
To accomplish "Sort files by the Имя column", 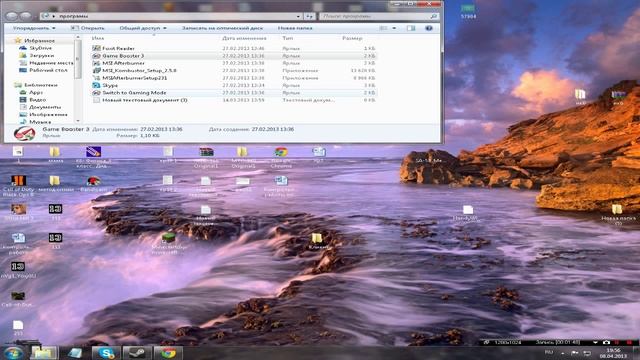I will coord(98,38).
